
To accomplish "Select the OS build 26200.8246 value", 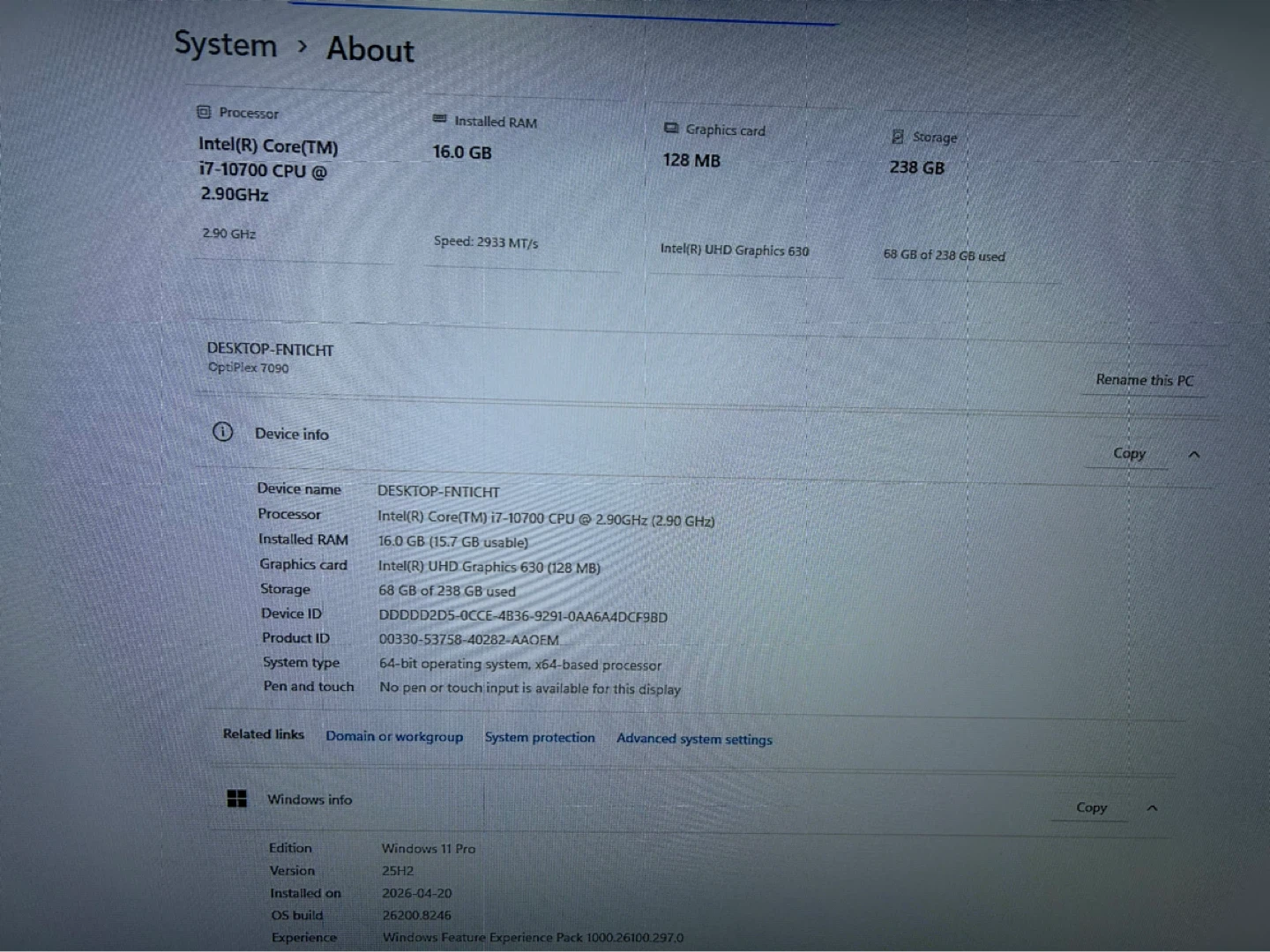I will coord(416,915).
